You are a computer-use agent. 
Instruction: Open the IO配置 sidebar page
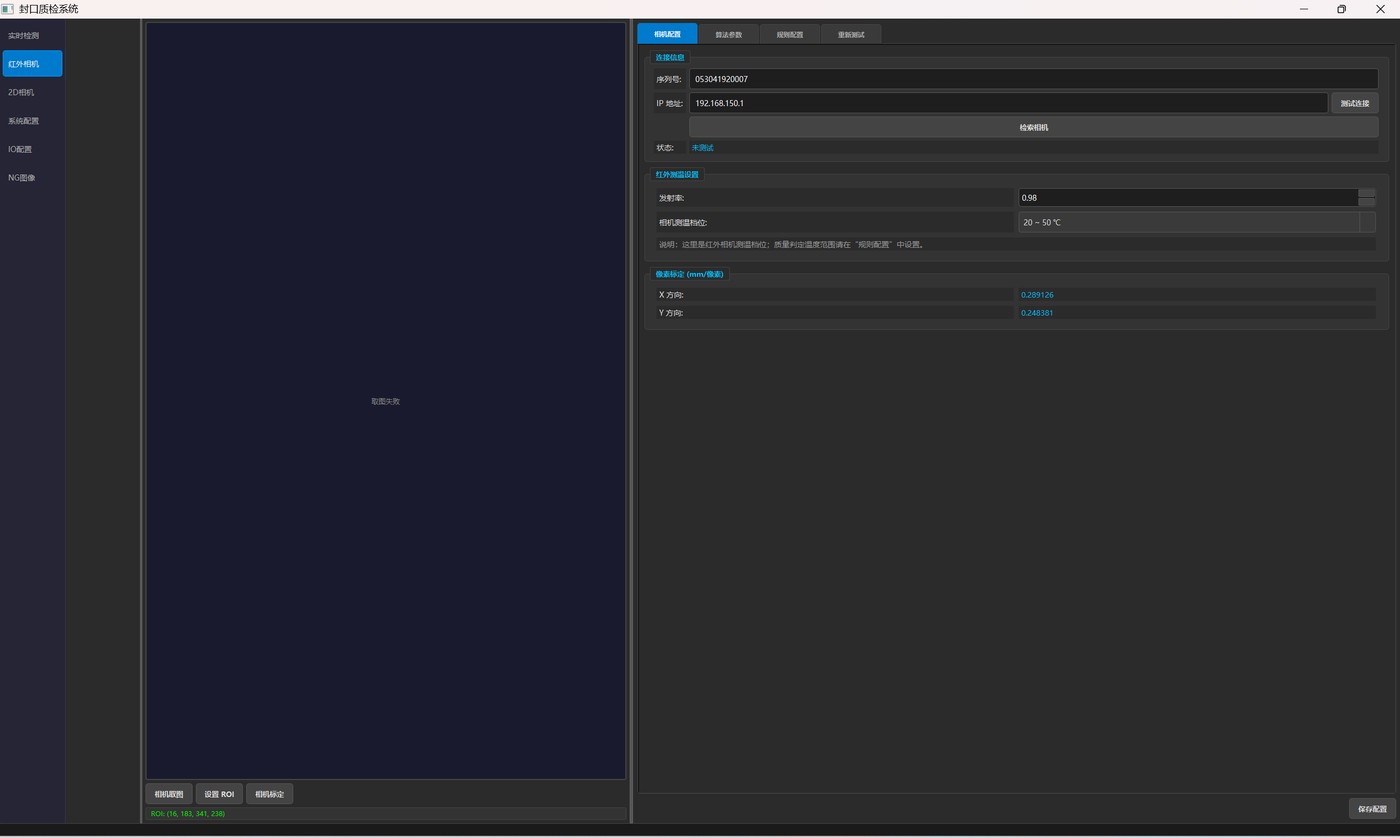32,149
